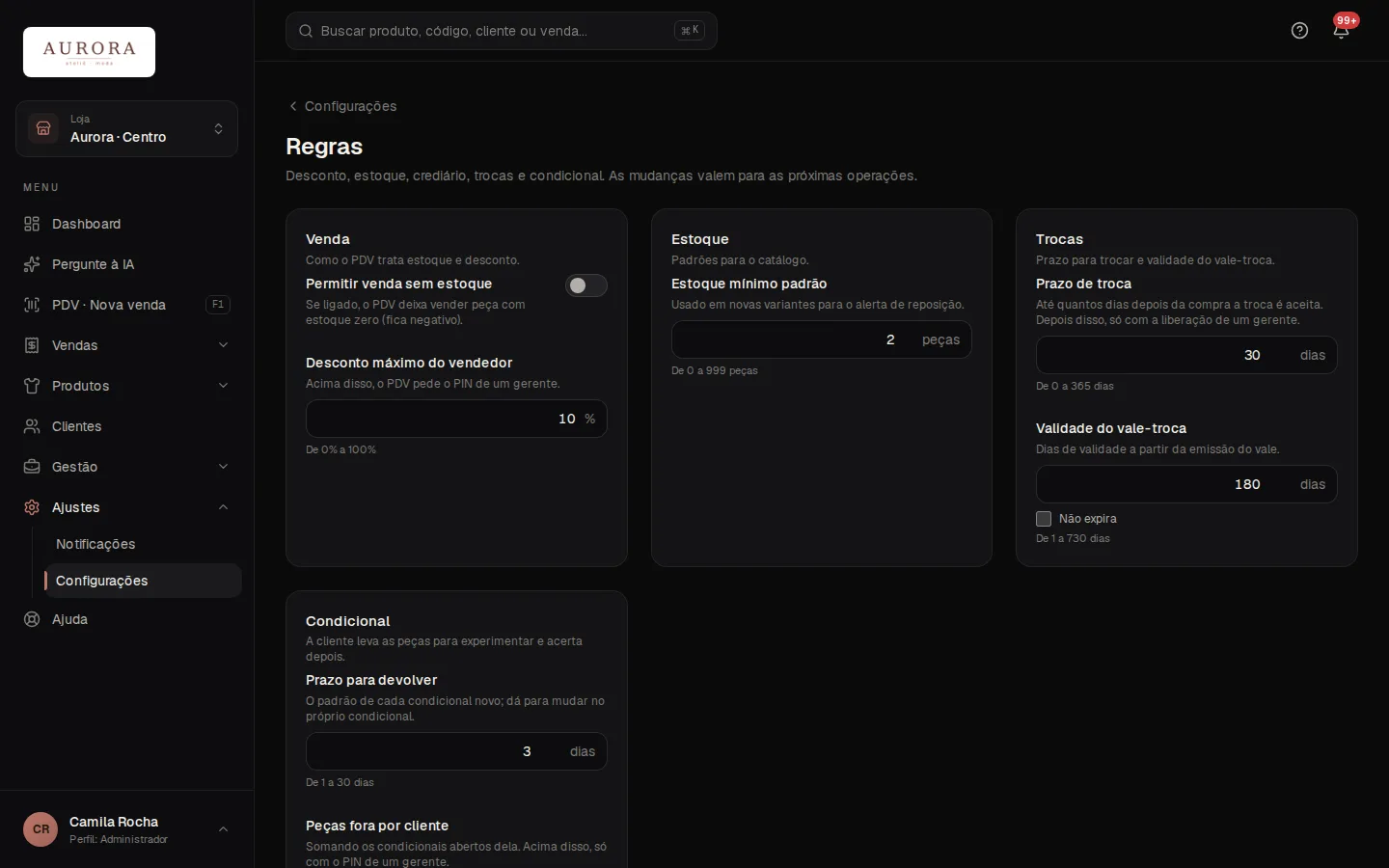Click the 'De 0 a 999 peças' hint

[x=715, y=370]
